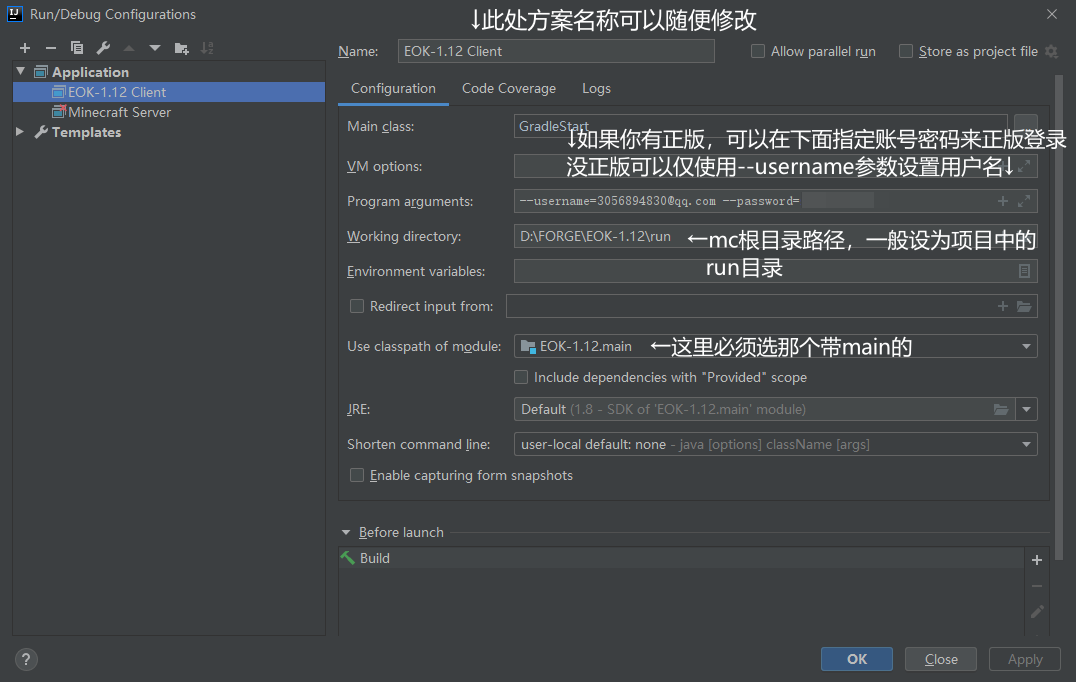Image resolution: width=1076 pixels, height=682 pixels.
Task: Include dependencies with Provided scope
Action: (x=521, y=377)
